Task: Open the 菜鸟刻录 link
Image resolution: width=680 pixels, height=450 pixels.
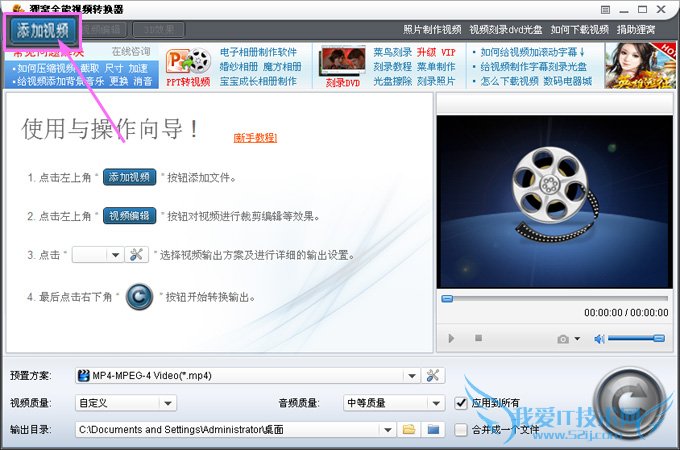Action: coord(392,52)
